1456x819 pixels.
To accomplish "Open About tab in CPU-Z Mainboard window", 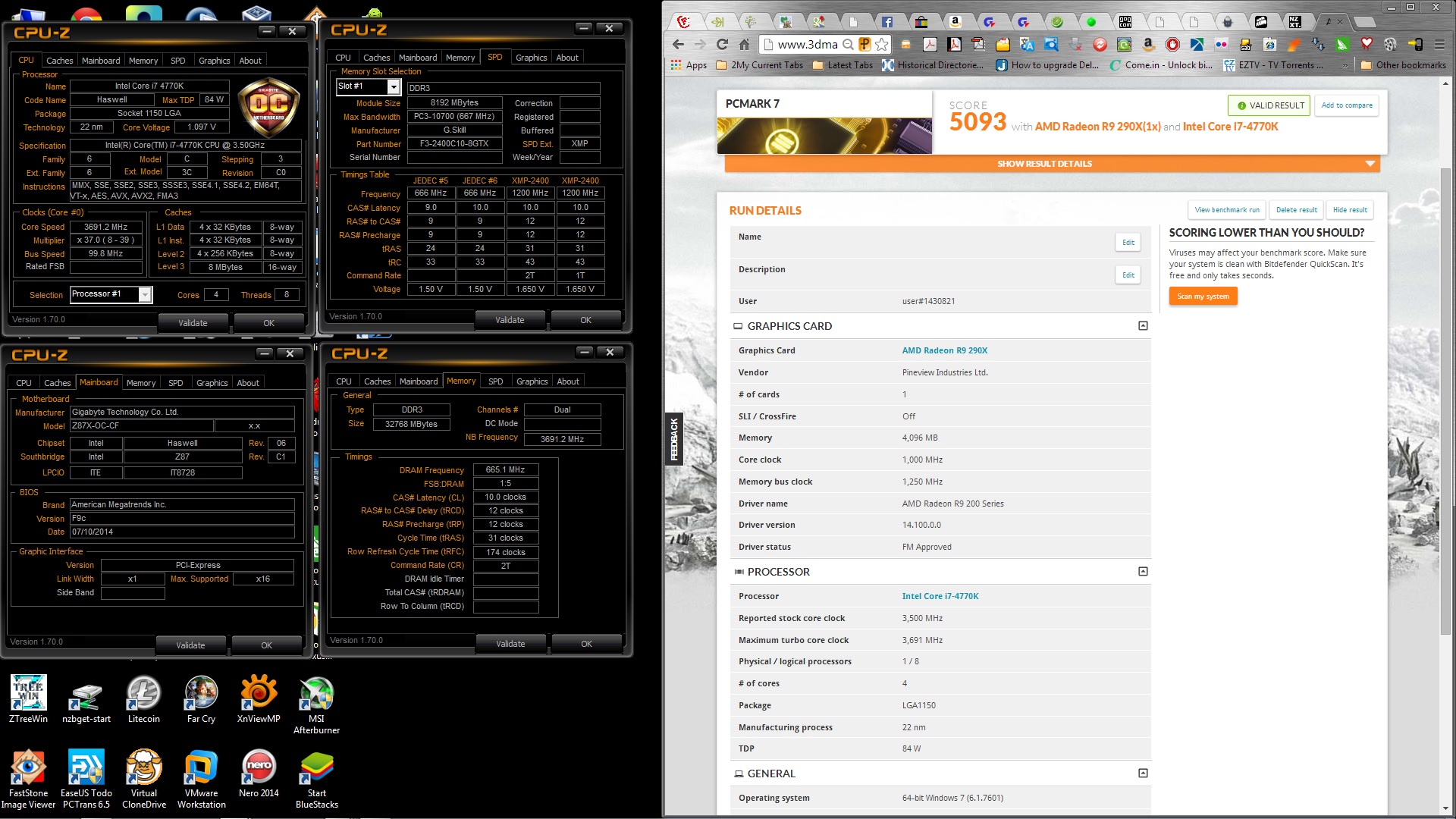I will point(248,383).
